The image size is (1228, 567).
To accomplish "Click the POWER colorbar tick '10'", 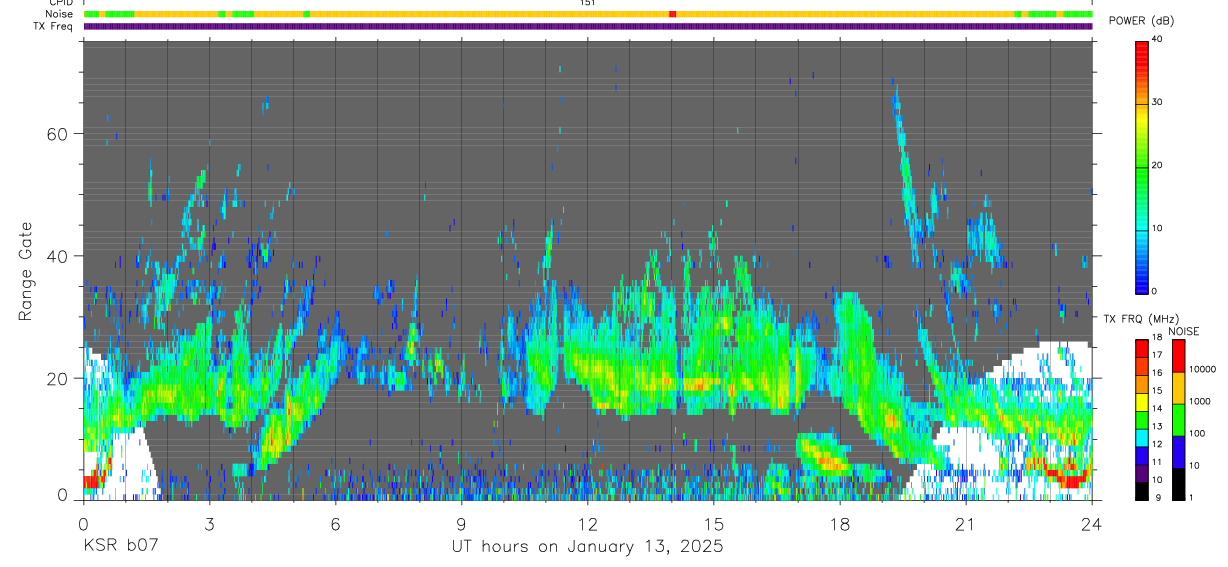I will coord(1158,228).
